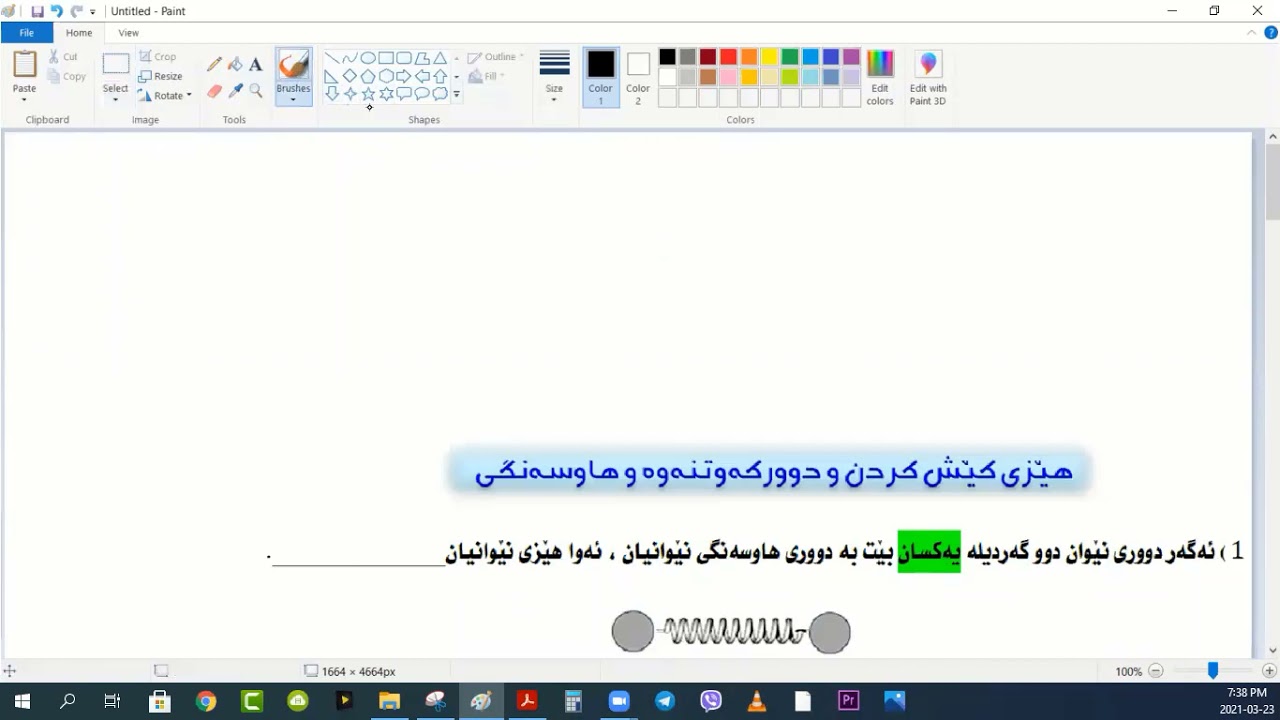The image size is (1280, 720).
Task: Click the Redo arrow in title bar
Action: pos(76,11)
